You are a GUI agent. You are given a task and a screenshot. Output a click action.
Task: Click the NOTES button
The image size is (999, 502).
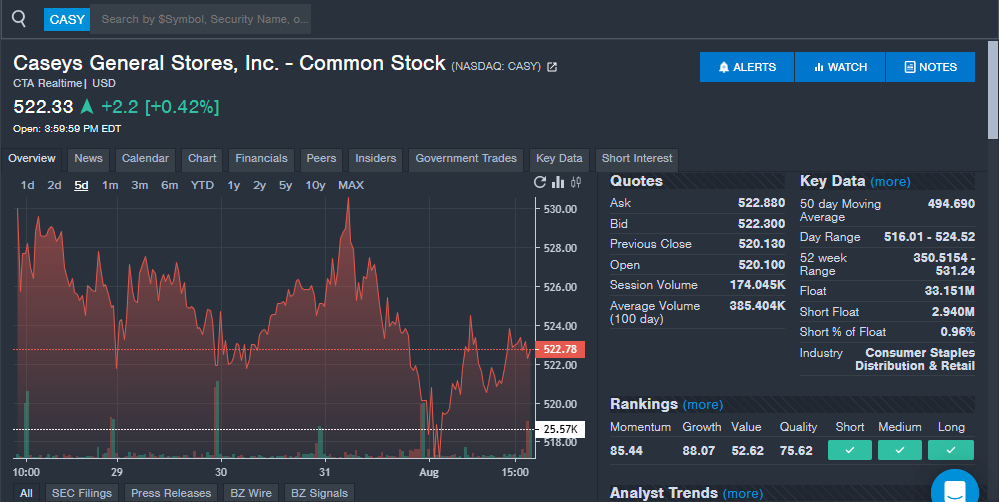point(930,67)
